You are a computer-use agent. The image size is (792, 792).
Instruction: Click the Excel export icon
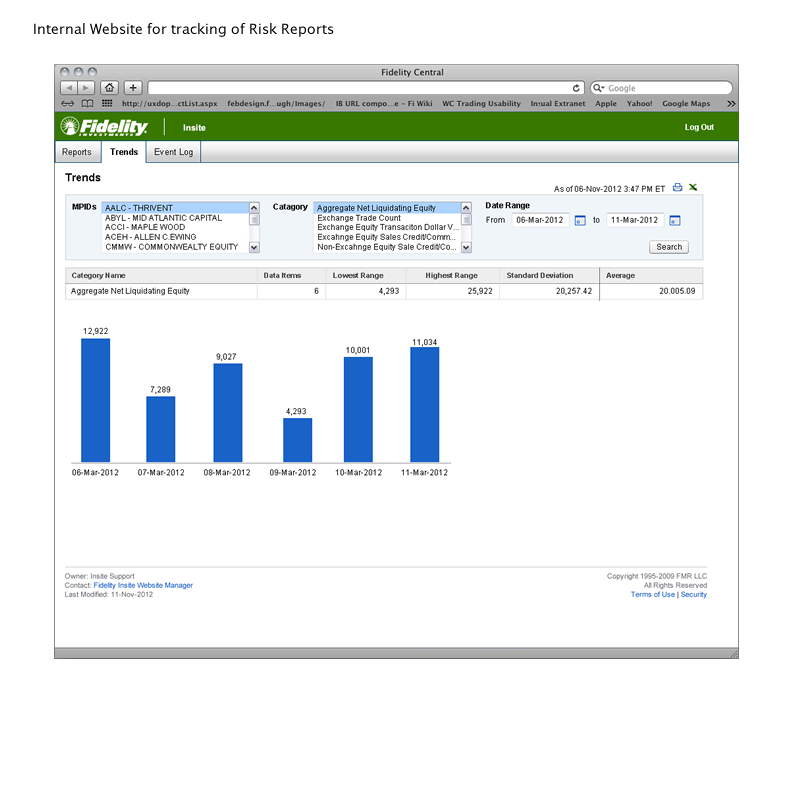pos(693,187)
